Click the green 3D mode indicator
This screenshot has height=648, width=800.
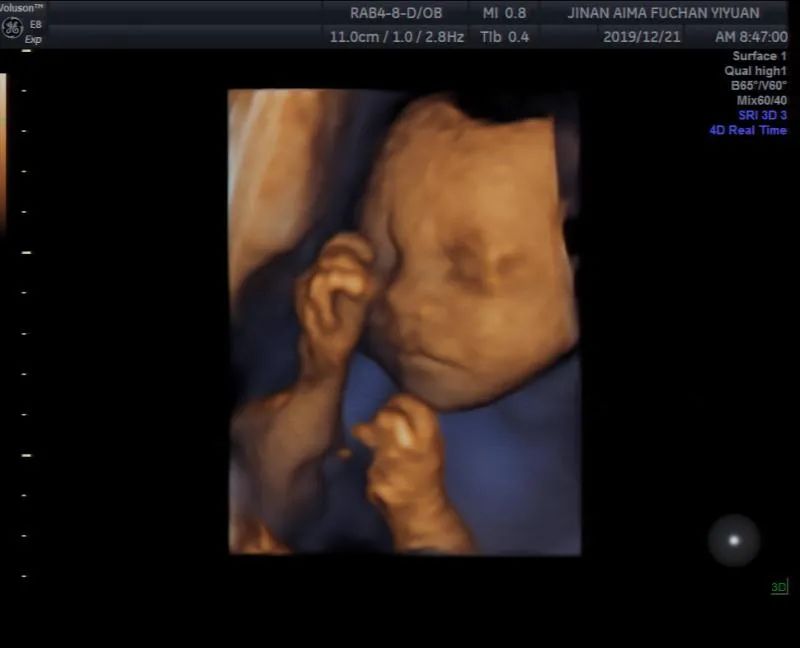[x=778, y=587]
